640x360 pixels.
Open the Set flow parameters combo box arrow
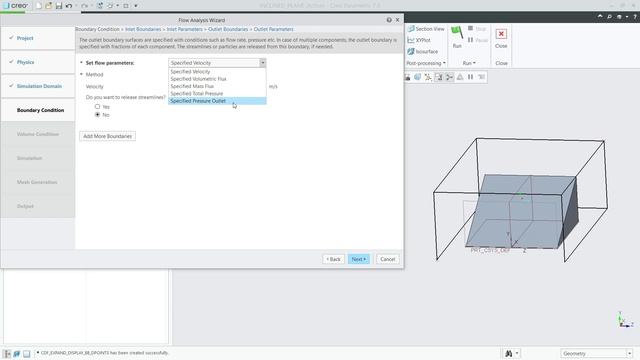point(262,63)
